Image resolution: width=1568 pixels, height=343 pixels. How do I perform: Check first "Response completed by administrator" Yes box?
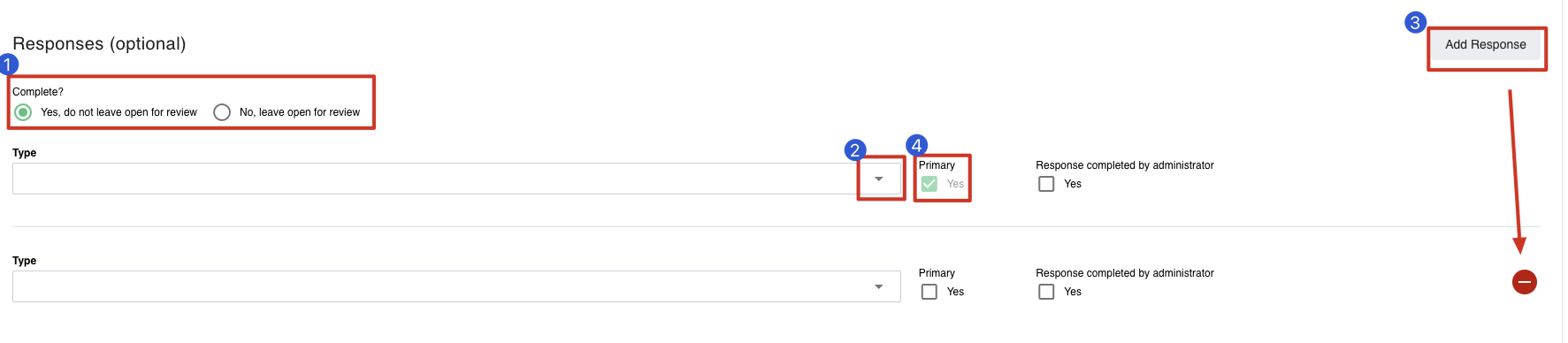click(x=1046, y=184)
